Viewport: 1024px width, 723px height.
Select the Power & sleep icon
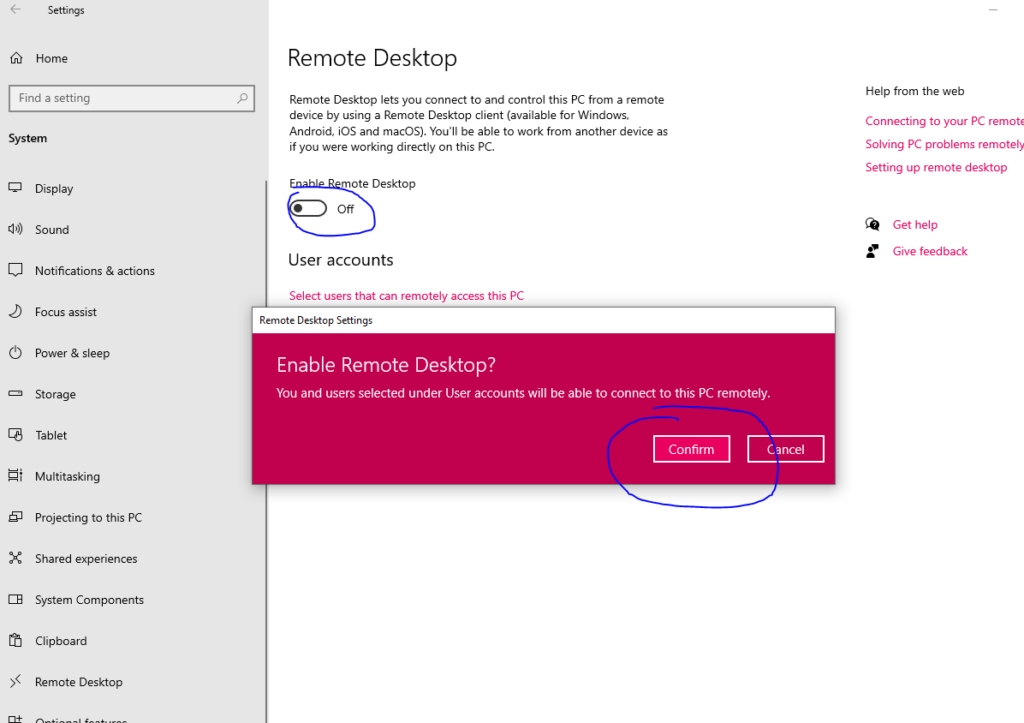17,352
